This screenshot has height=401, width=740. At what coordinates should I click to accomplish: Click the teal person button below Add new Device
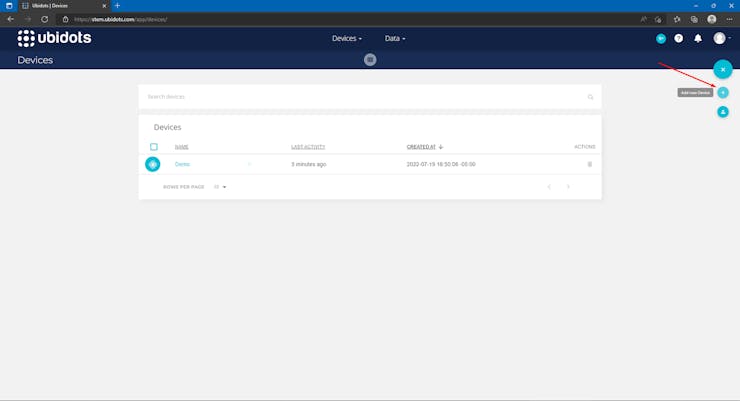click(x=723, y=112)
